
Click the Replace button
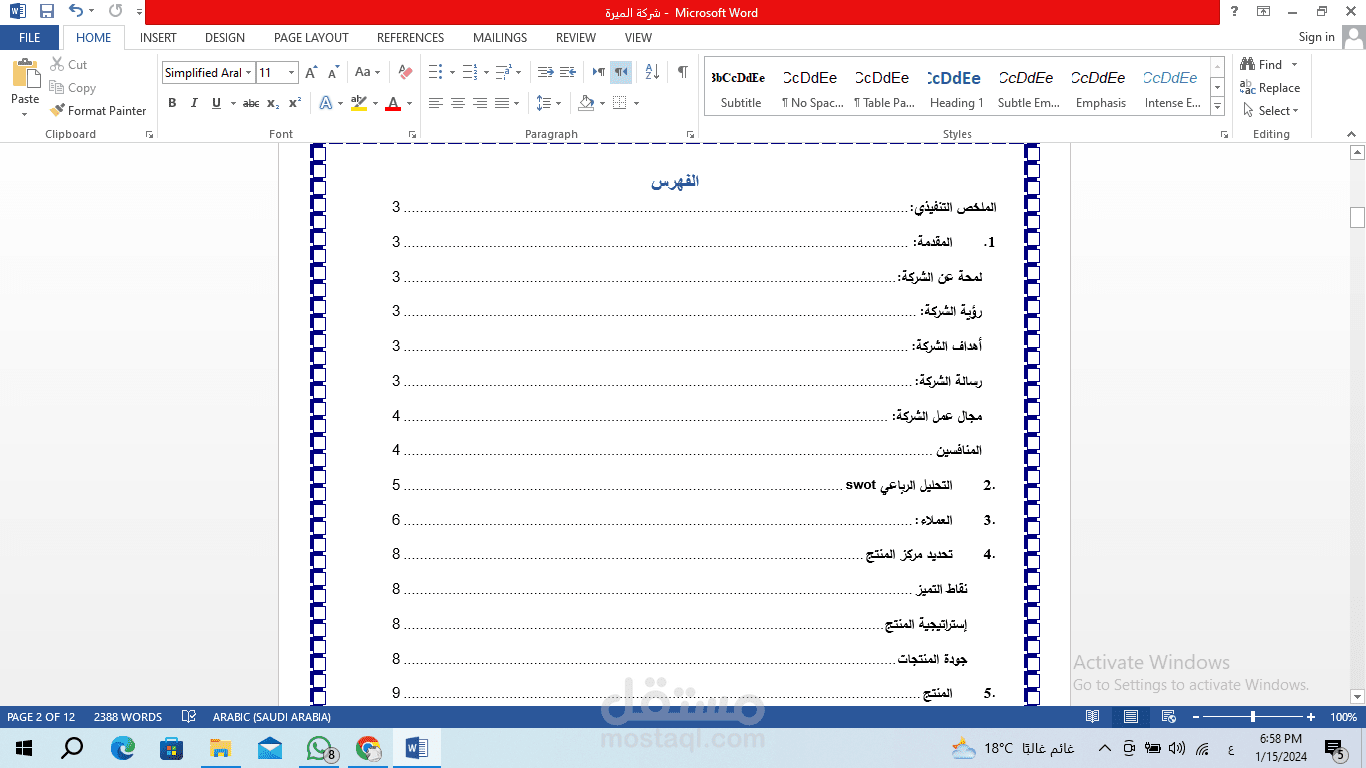pyautogui.click(x=1270, y=88)
